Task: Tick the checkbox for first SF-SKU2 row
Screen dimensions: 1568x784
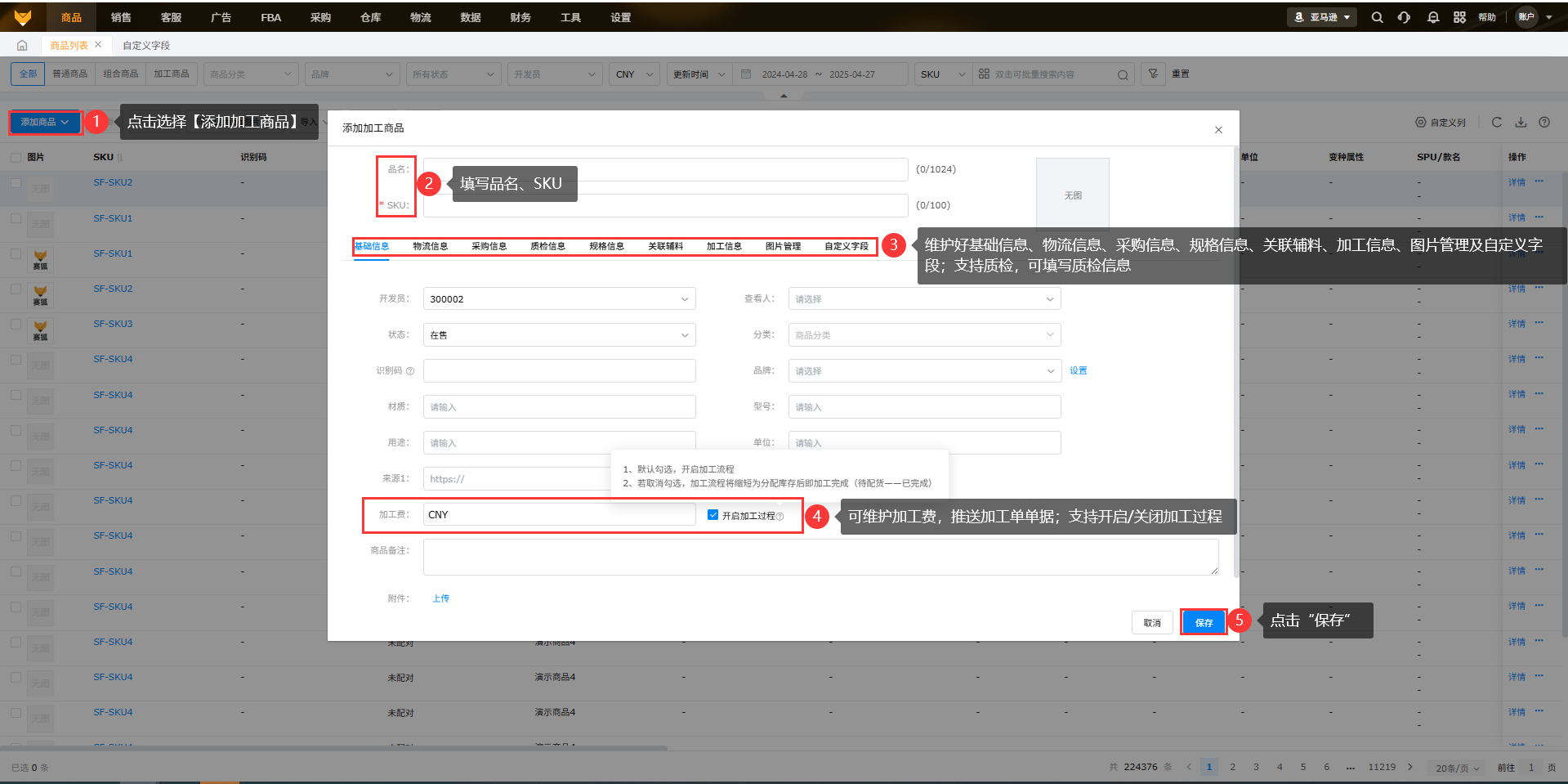Action: (x=16, y=183)
